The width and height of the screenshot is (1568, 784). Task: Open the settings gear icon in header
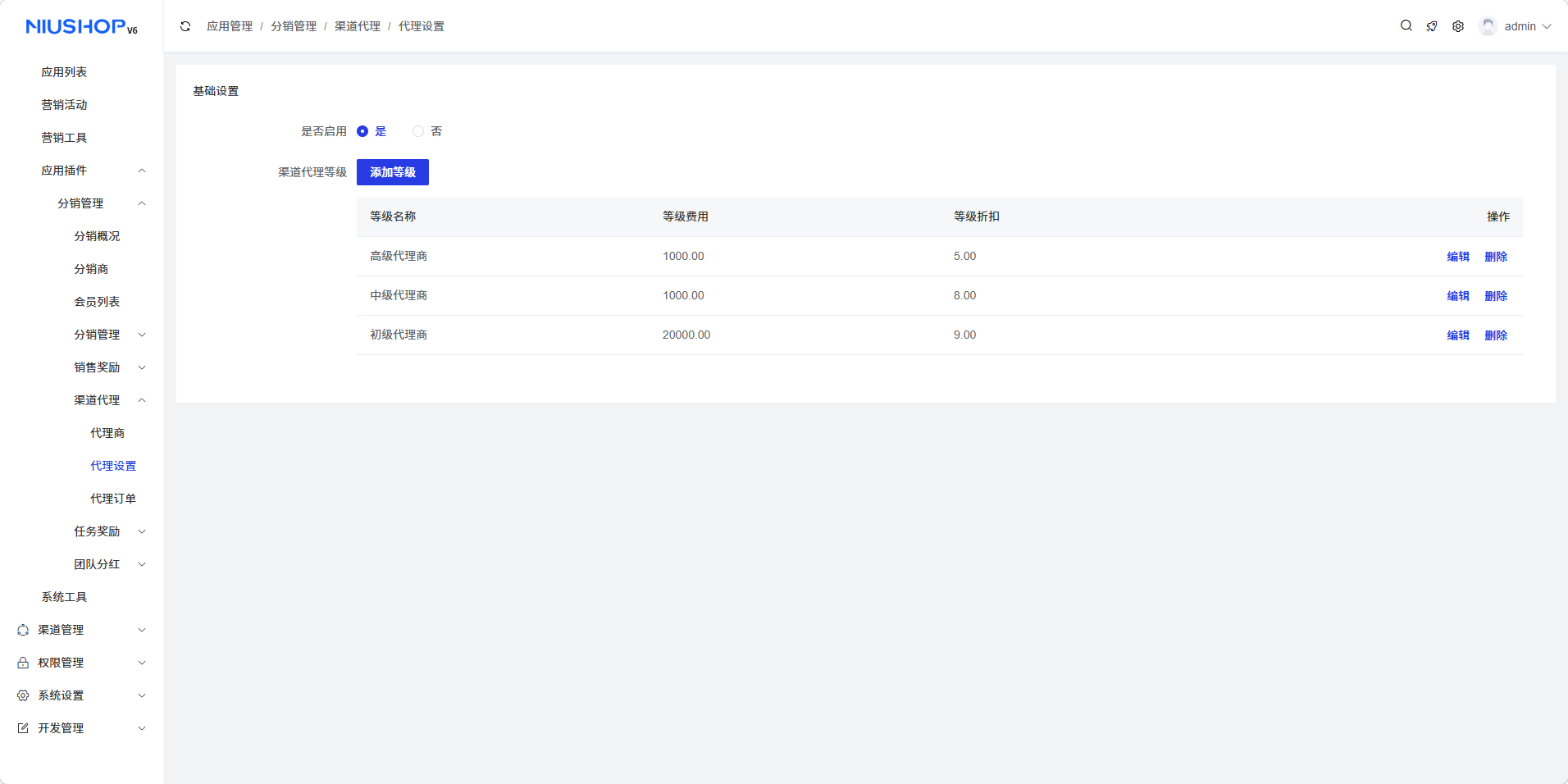[x=1458, y=26]
